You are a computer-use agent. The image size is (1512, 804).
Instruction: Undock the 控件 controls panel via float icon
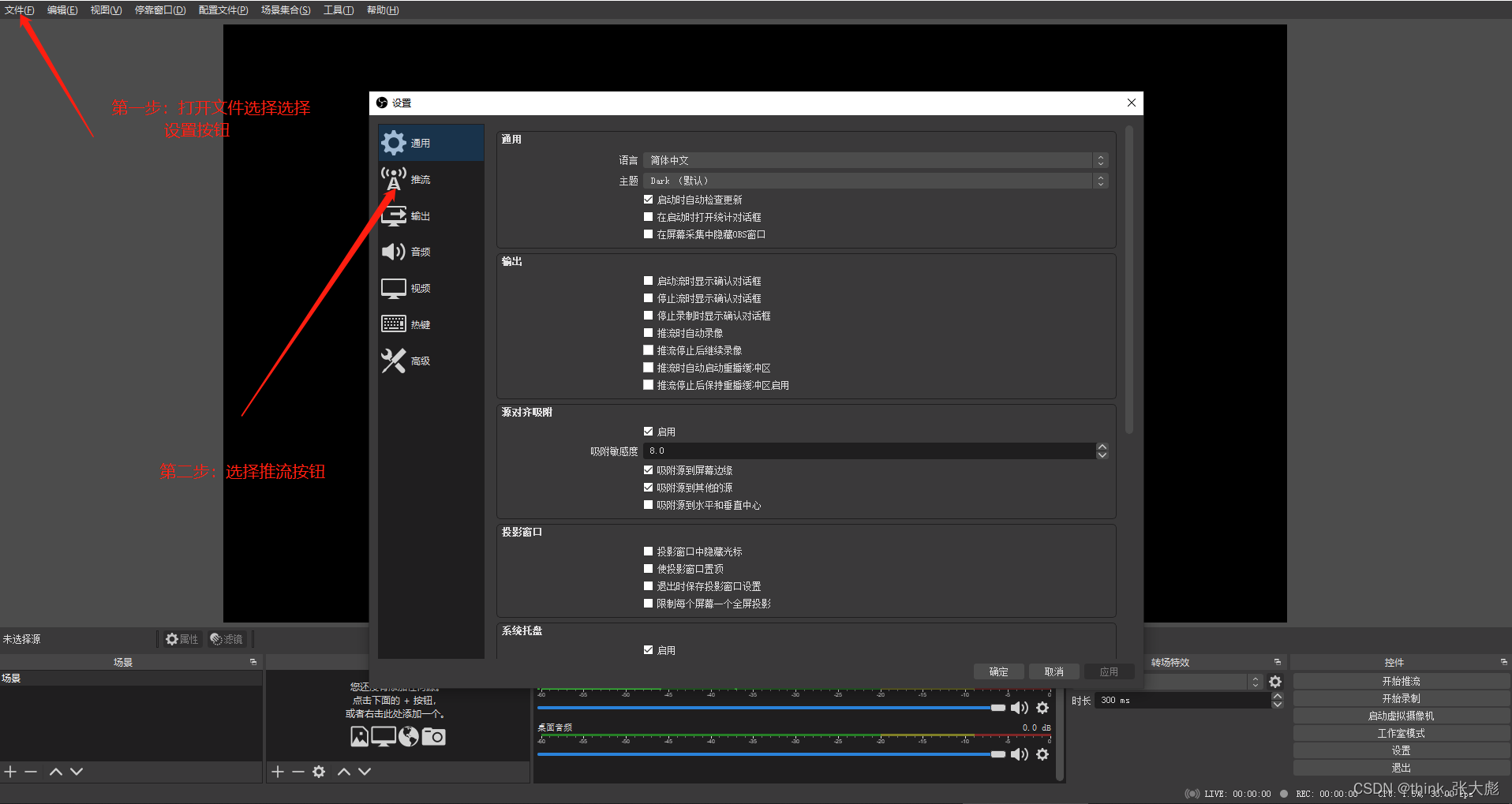coord(1503,662)
